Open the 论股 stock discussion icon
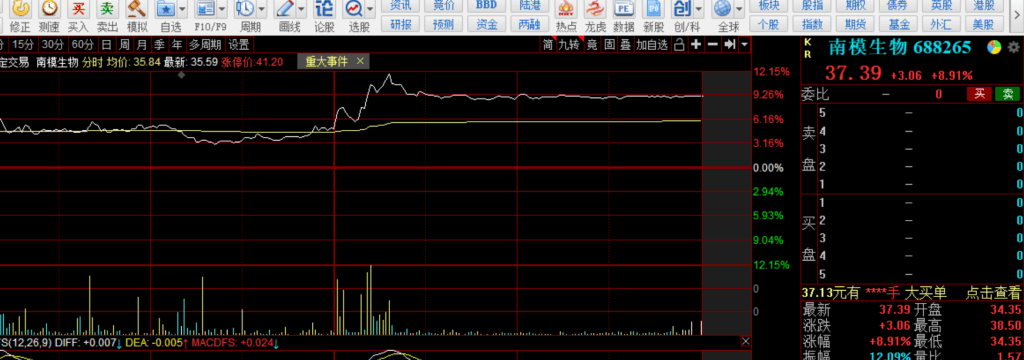Screen dimensions: 1024x360 click(x=324, y=9)
